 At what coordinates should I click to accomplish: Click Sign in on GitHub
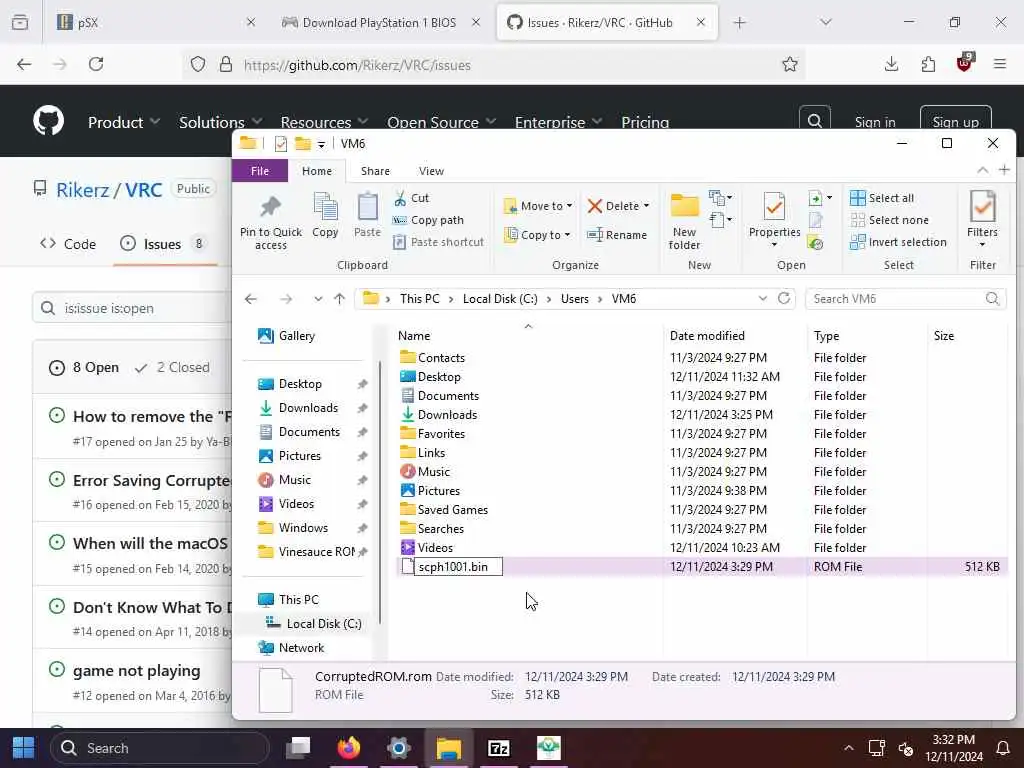(874, 122)
